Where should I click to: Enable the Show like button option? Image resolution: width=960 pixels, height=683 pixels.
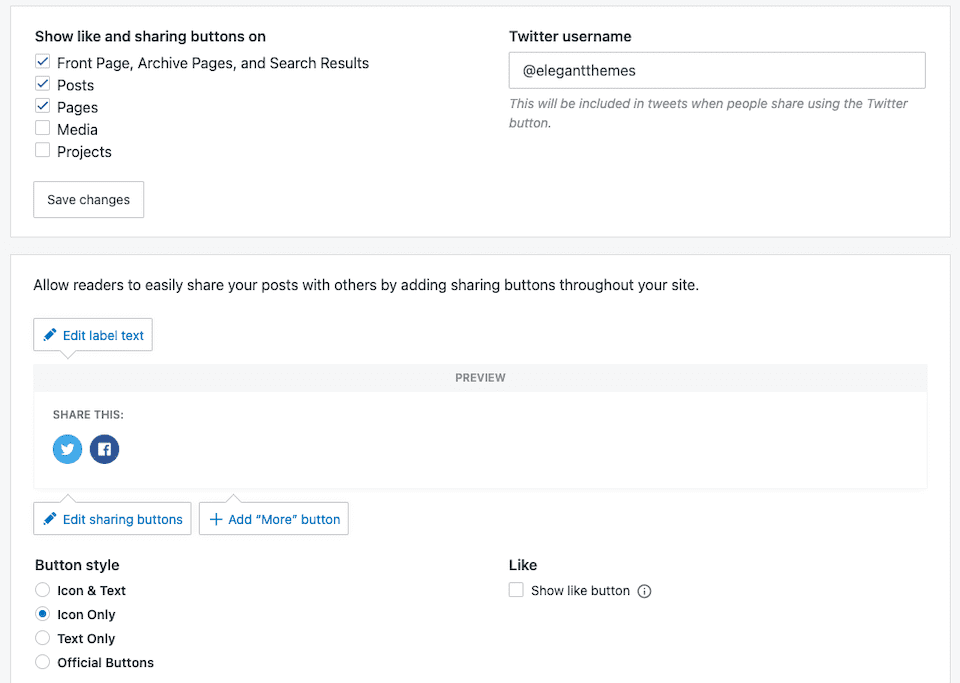click(x=515, y=590)
